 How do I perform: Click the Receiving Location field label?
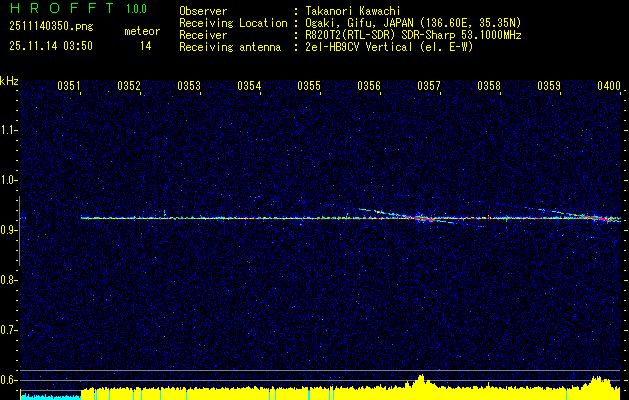pyautogui.click(x=233, y=23)
